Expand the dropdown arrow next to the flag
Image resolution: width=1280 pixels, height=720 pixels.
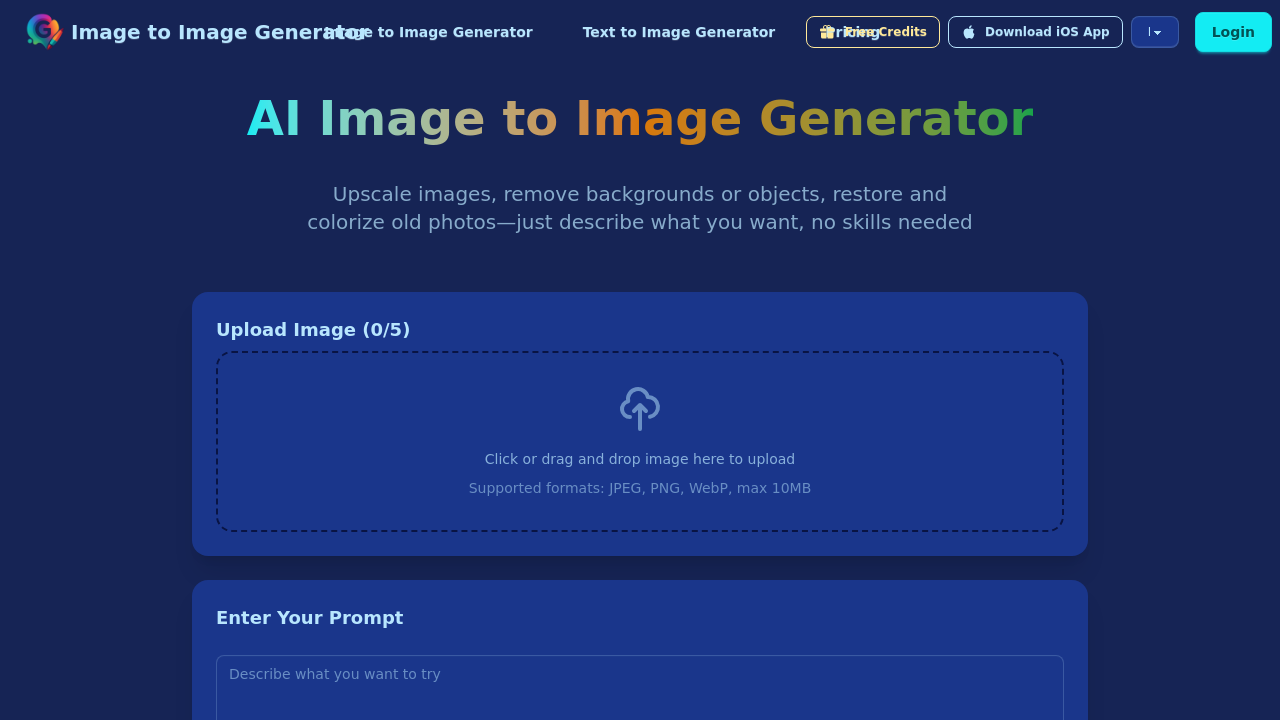pyautogui.click(x=1162, y=32)
